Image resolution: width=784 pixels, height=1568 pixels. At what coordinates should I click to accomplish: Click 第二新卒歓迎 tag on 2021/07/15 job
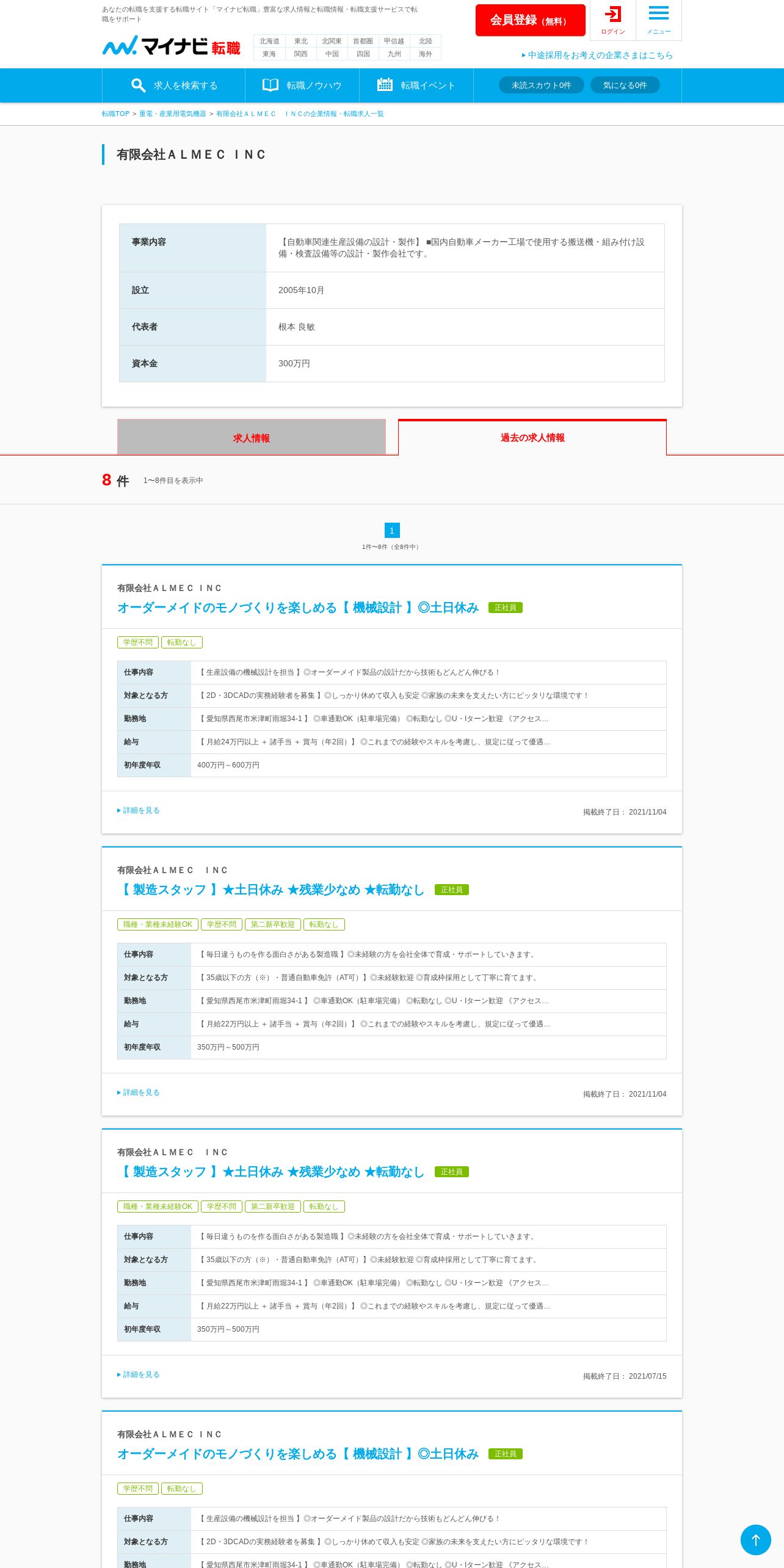(x=273, y=1207)
